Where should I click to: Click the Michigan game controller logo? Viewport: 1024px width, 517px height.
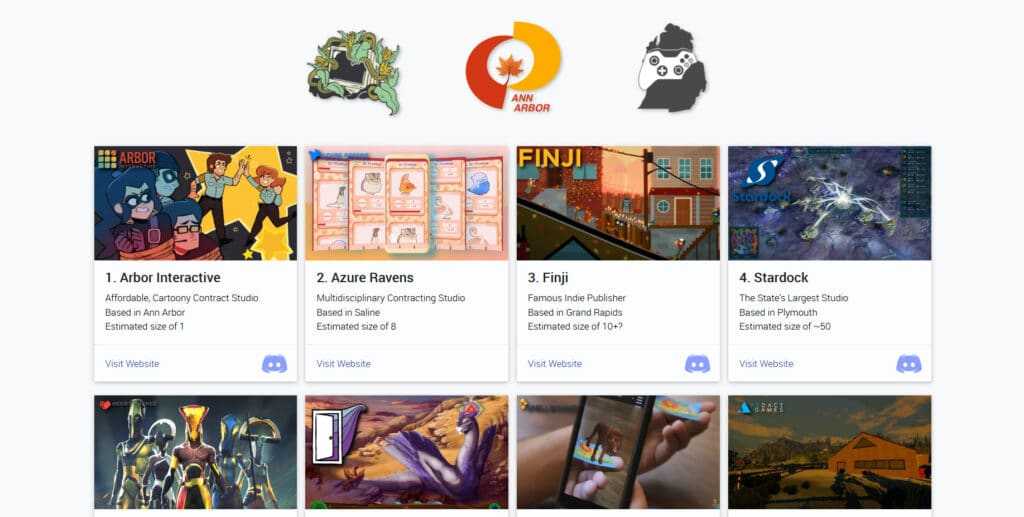click(672, 68)
